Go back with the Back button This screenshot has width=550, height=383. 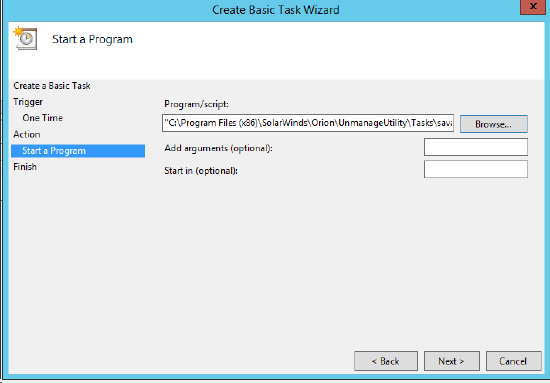(x=386, y=361)
